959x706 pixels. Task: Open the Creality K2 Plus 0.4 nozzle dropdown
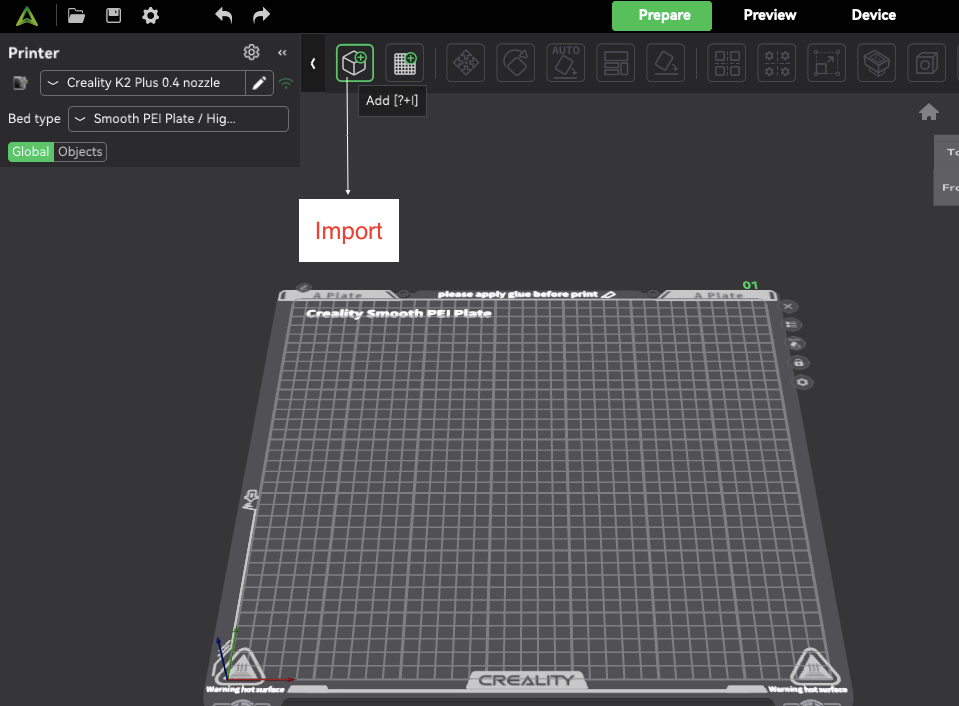[143, 83]
